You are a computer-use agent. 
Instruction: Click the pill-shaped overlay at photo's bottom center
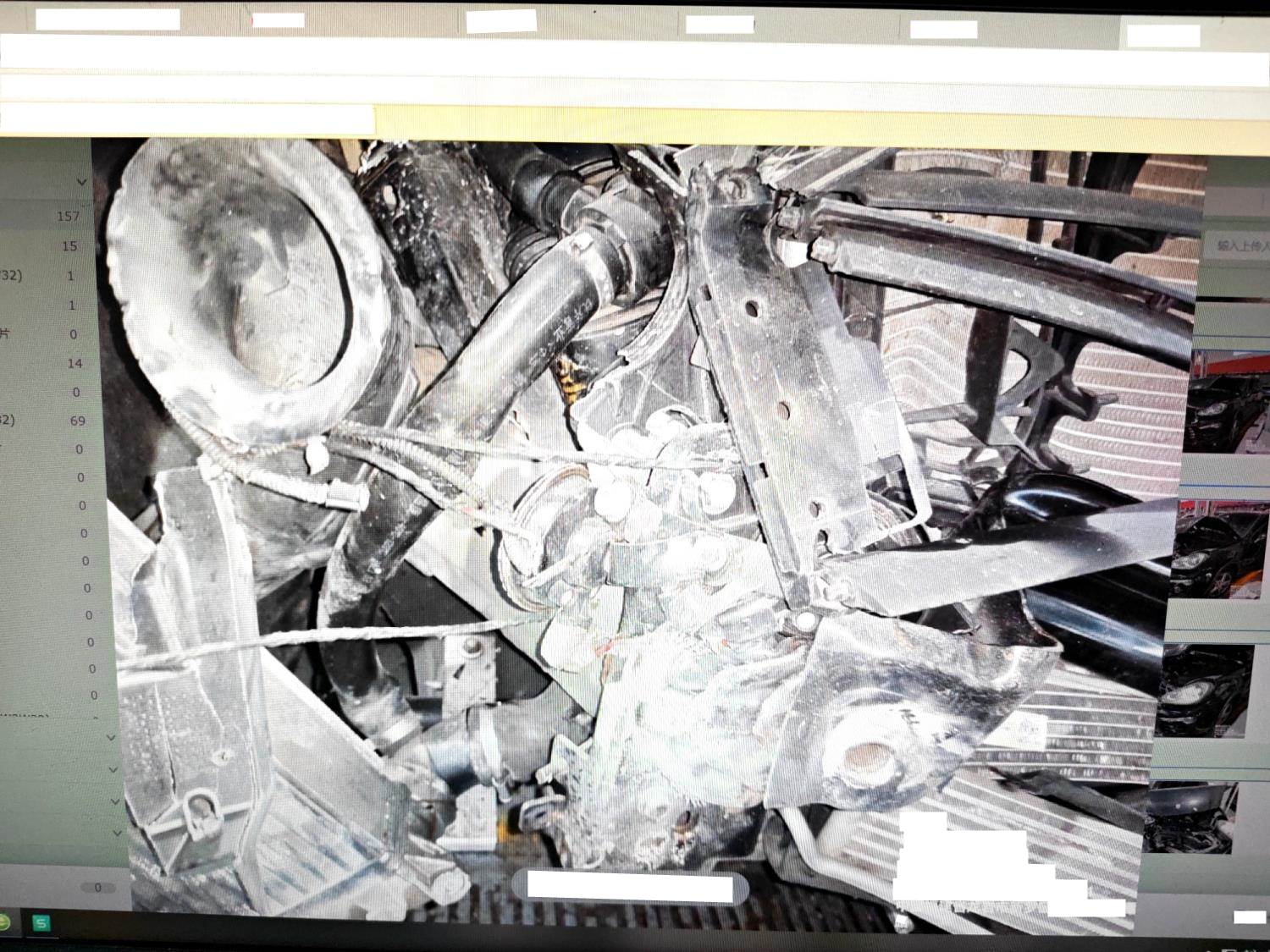click(x=629, y=888)
